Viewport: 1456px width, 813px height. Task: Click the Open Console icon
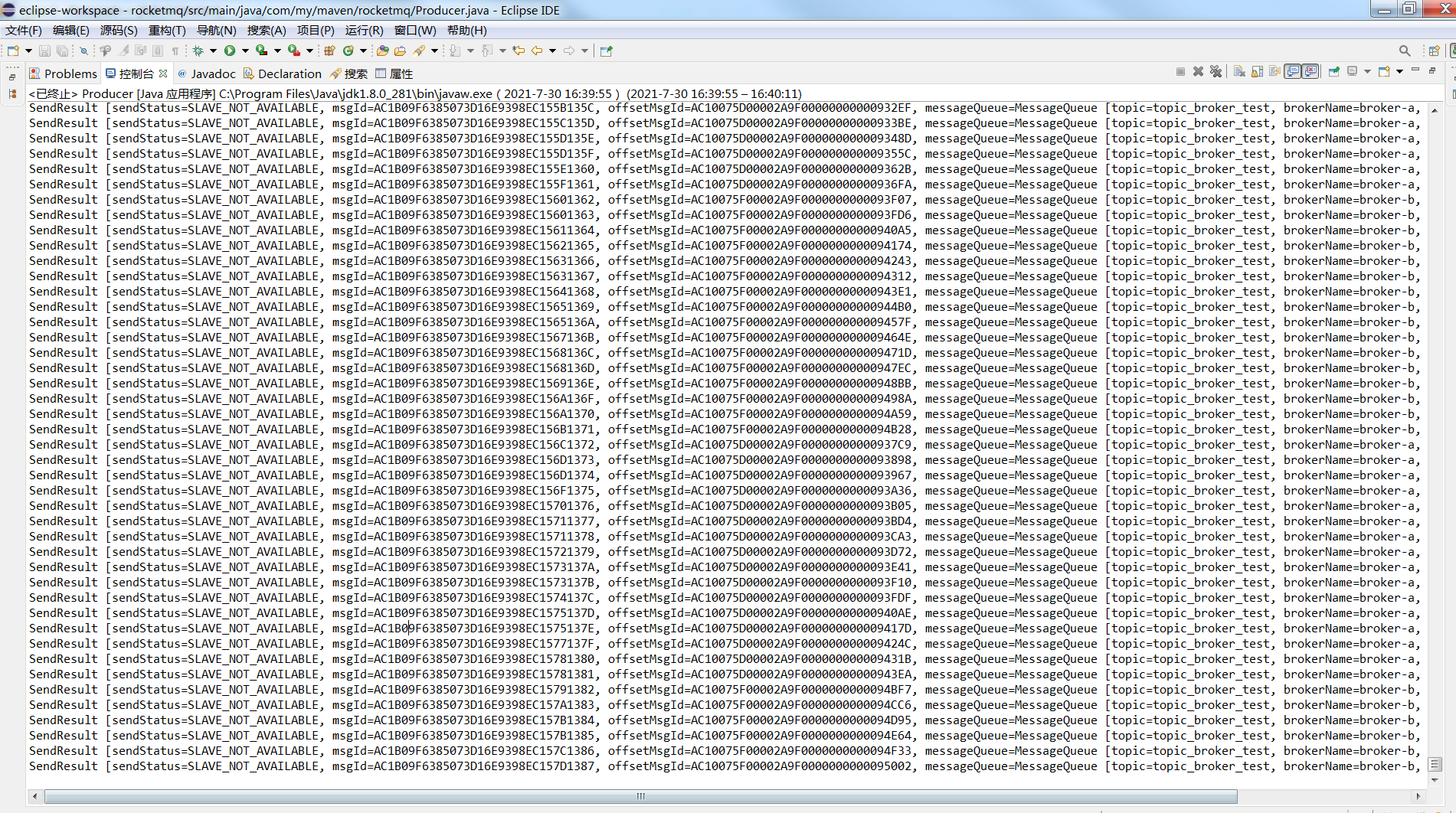coord(1384,71)
